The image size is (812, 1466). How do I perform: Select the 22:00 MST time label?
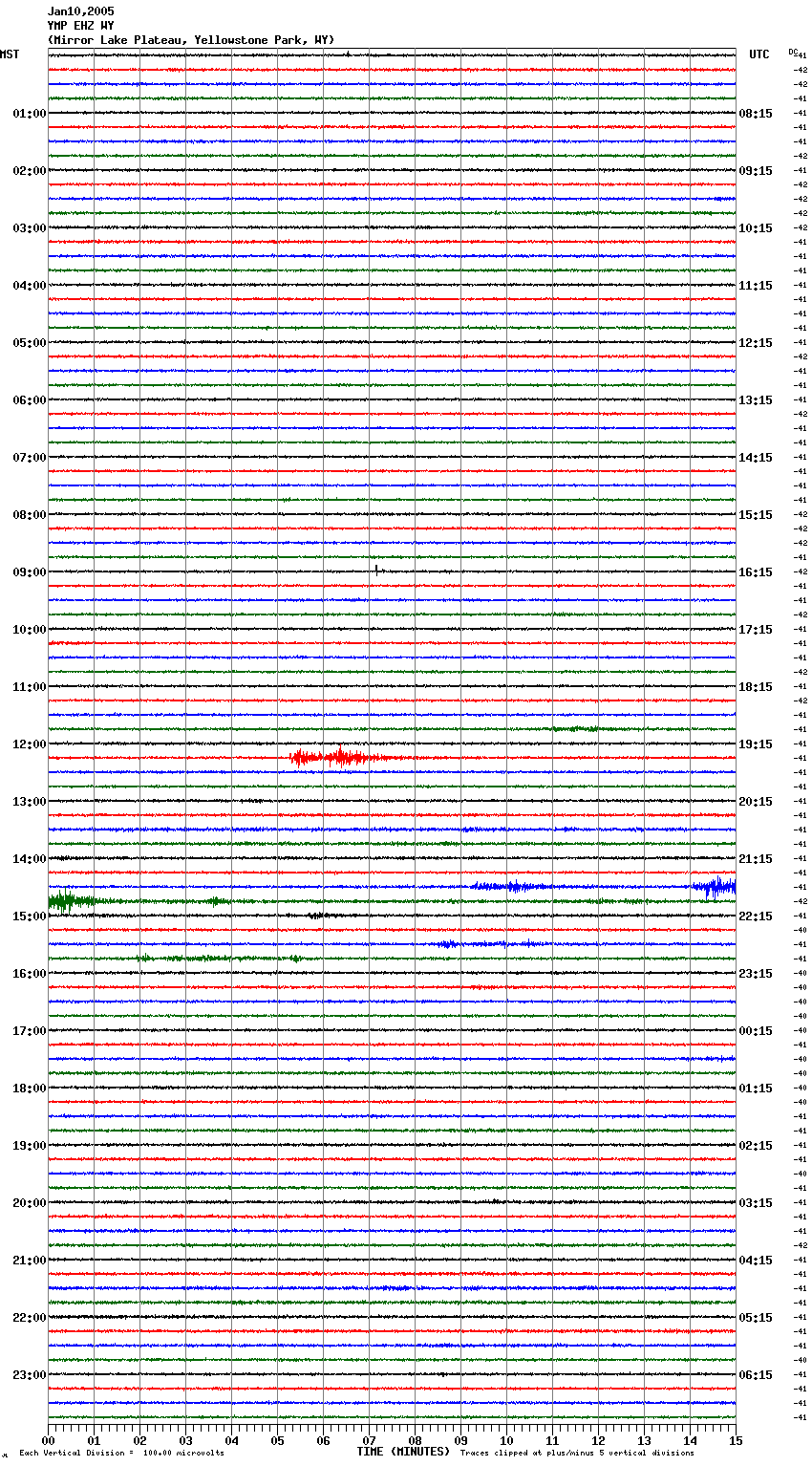click(30, 1318)
